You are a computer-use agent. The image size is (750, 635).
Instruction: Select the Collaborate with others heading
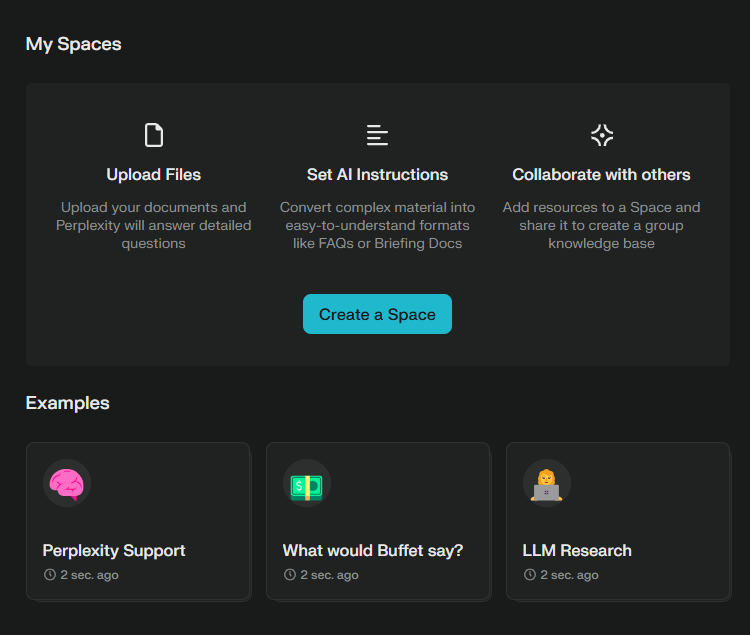pos(601,175)
